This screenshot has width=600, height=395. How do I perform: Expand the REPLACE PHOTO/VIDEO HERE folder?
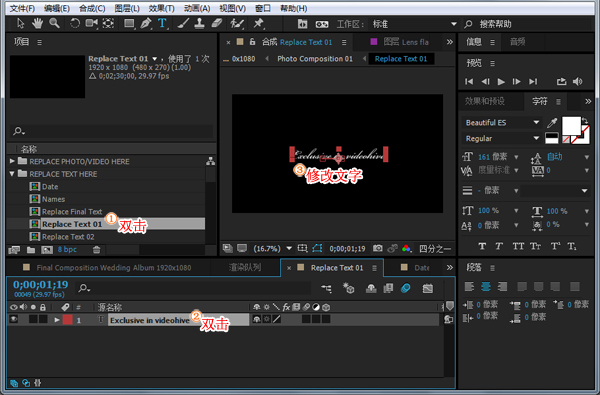click(x=12, y=161)
